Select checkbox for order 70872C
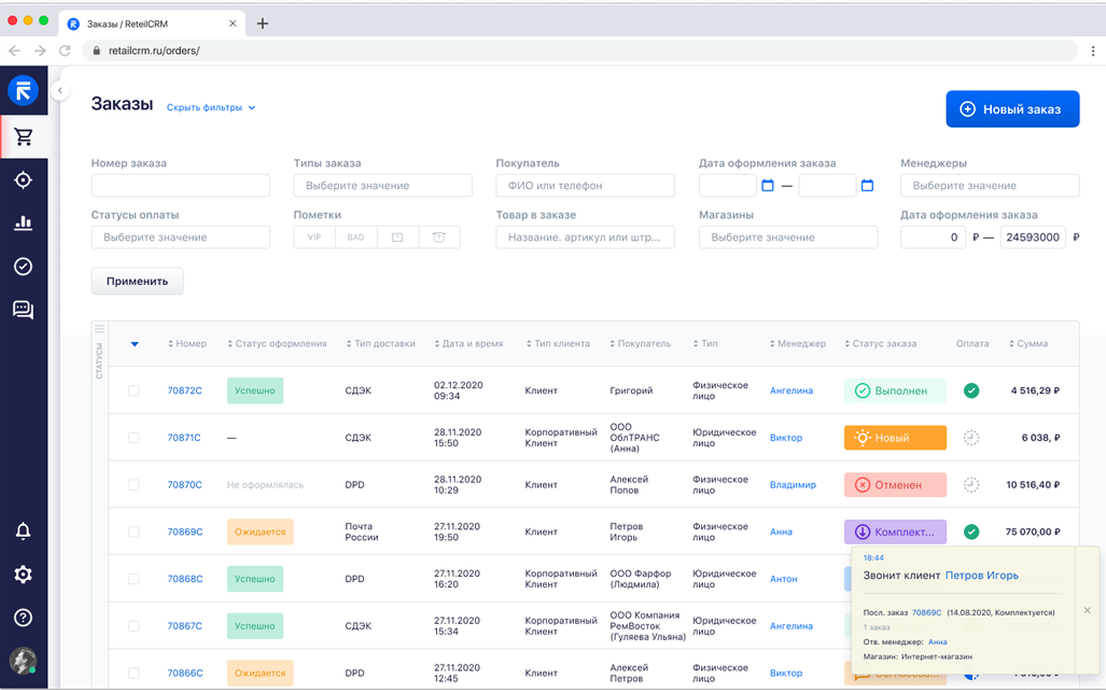Screen dimensions: 1106x690 coord(133,390)
